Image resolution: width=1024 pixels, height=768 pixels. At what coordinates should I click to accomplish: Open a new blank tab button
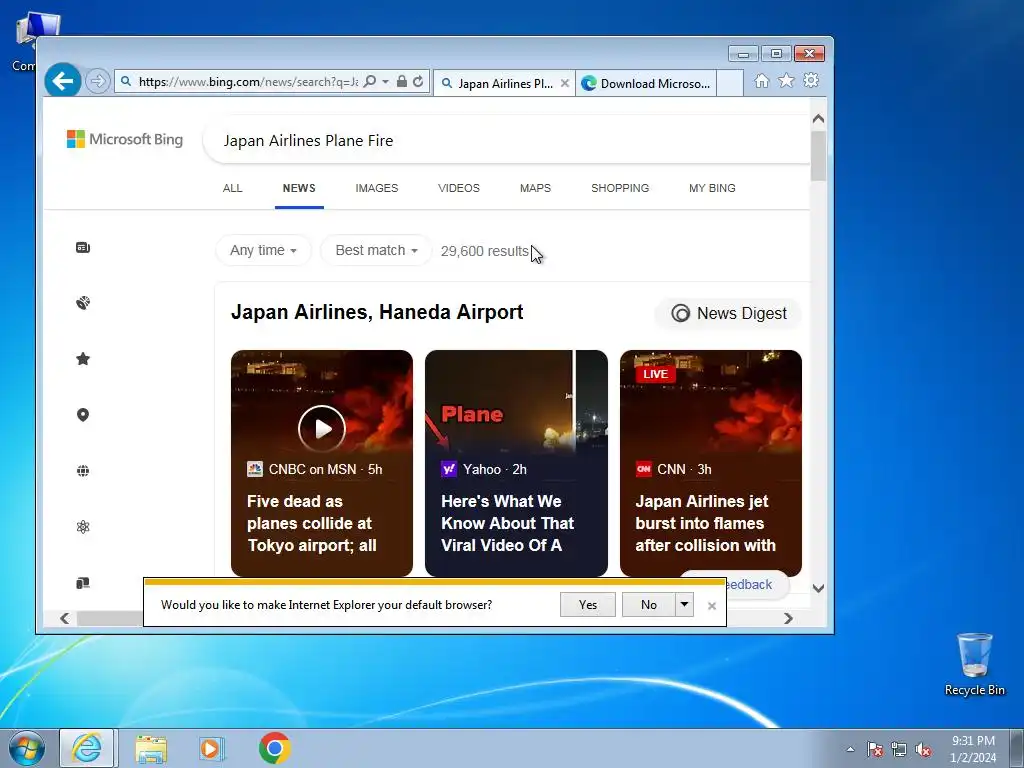[730, 84]
